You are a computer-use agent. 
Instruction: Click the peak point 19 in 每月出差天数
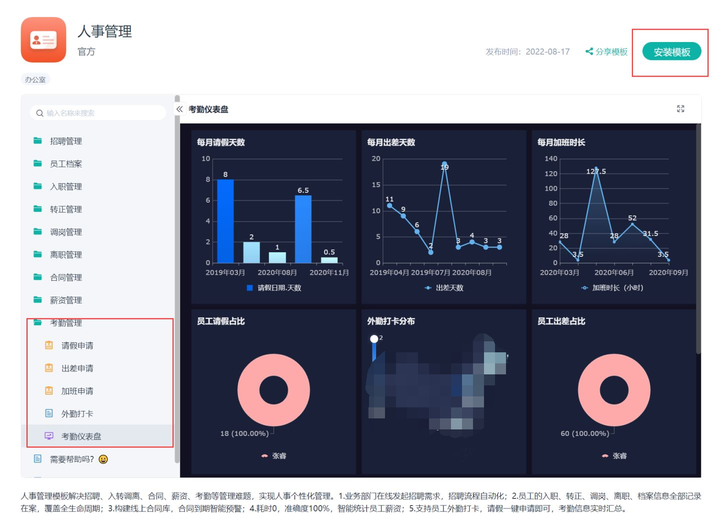pos(444,164)
